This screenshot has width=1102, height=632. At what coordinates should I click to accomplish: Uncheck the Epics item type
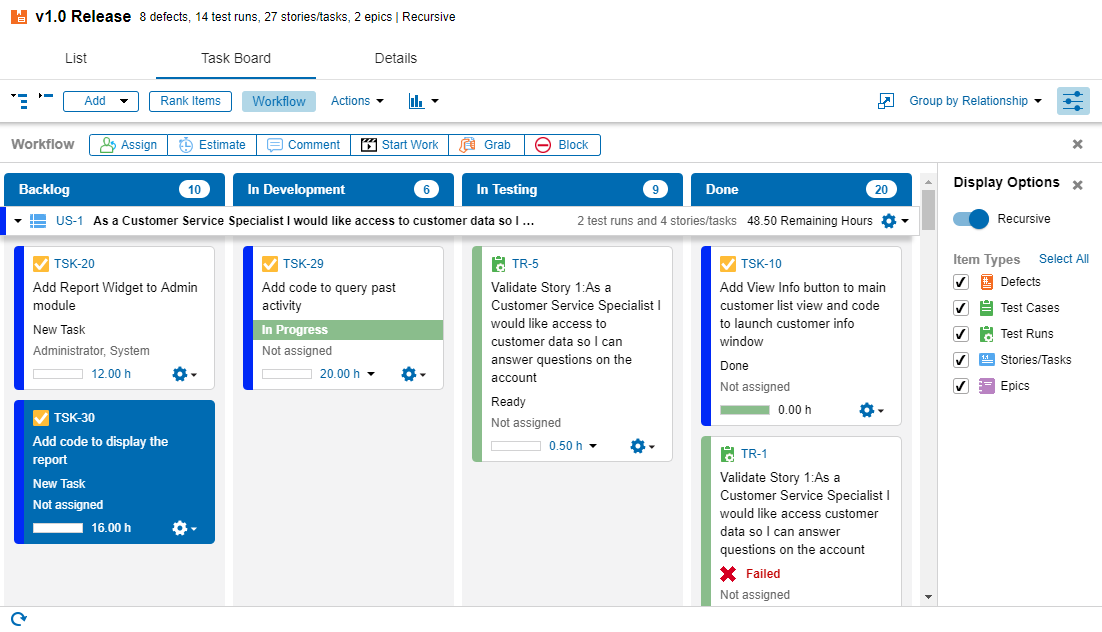pyautogui.click(x=960, y=385)
